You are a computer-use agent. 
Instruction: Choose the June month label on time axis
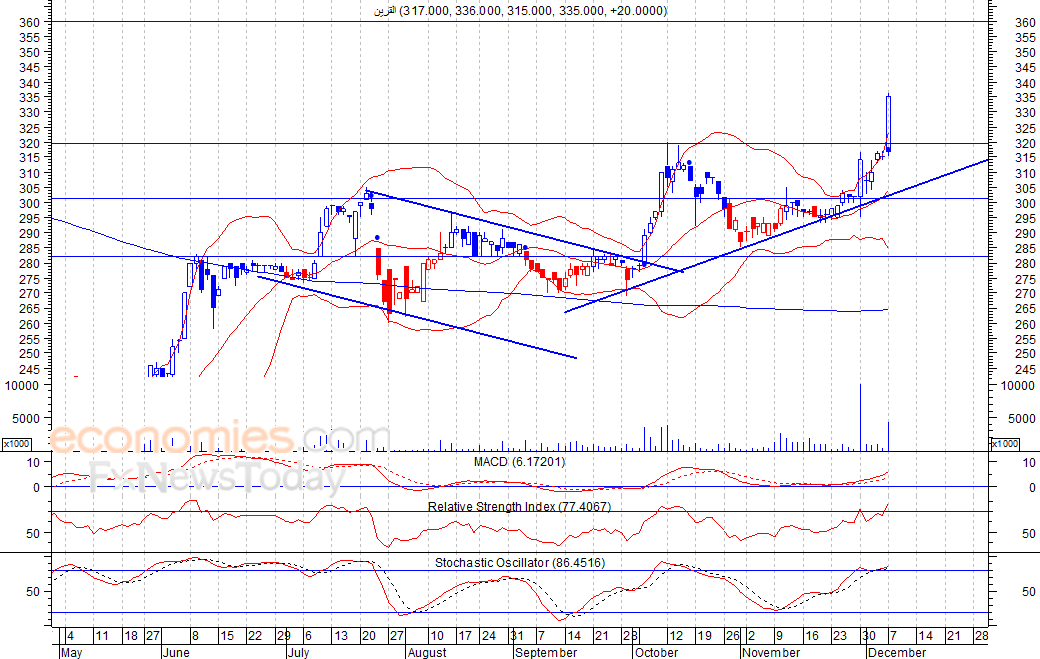point(174,652)
